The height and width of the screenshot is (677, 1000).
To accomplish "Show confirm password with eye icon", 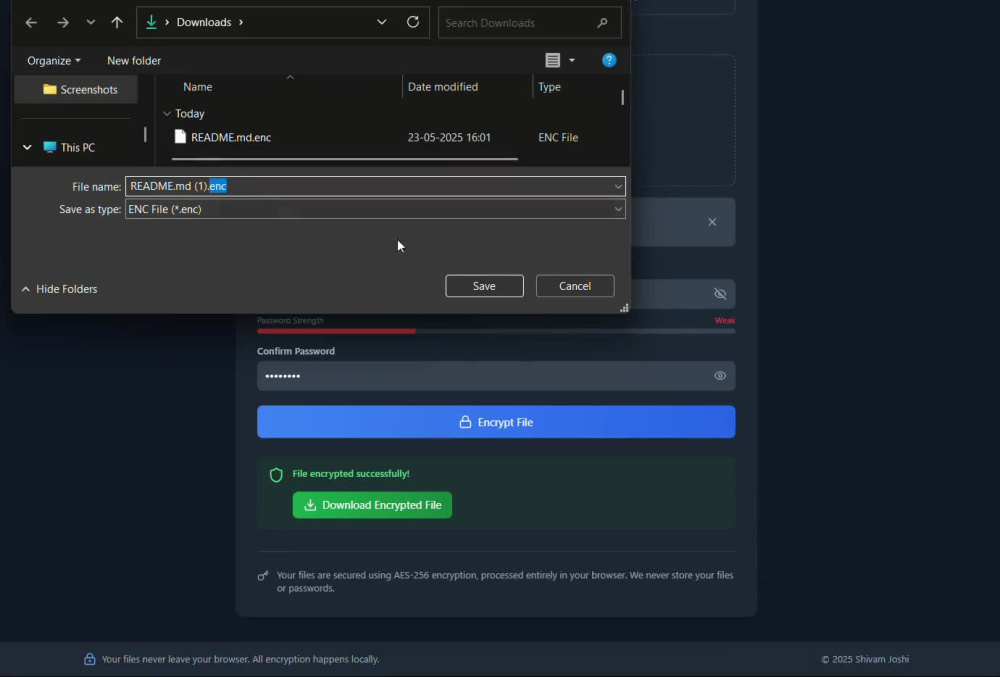I will coord(720,376).
